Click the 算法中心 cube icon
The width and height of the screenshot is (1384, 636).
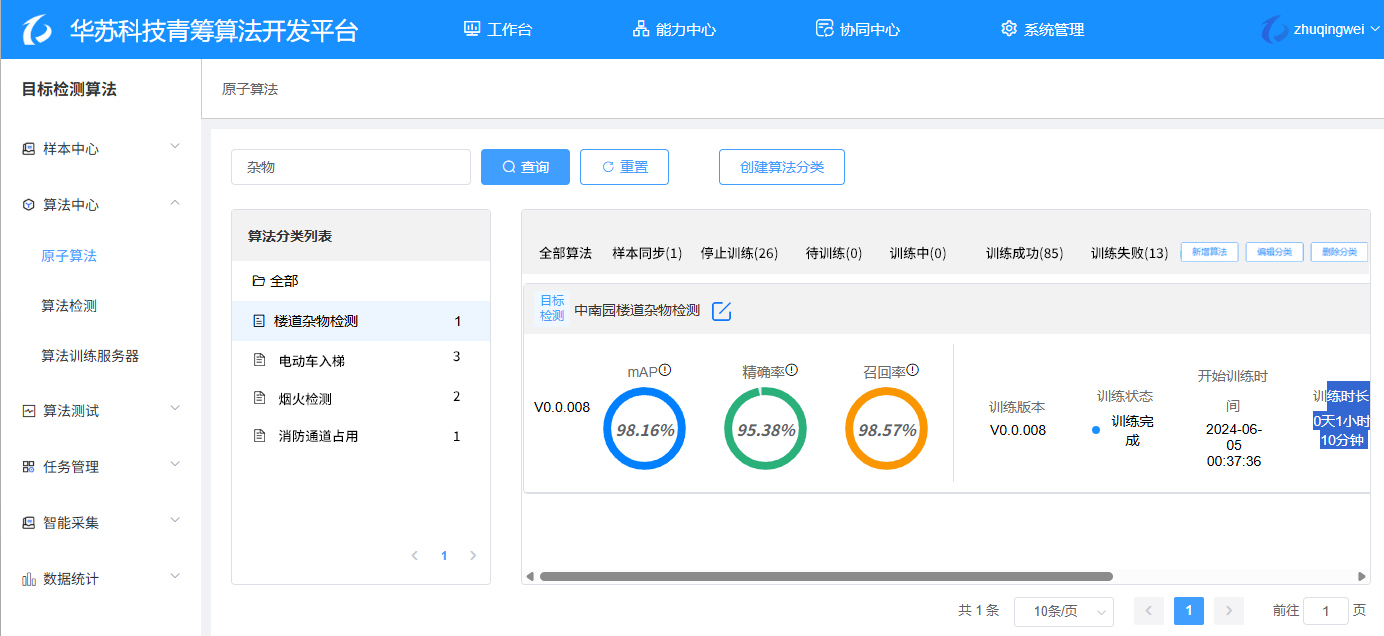tap(28, 205)
